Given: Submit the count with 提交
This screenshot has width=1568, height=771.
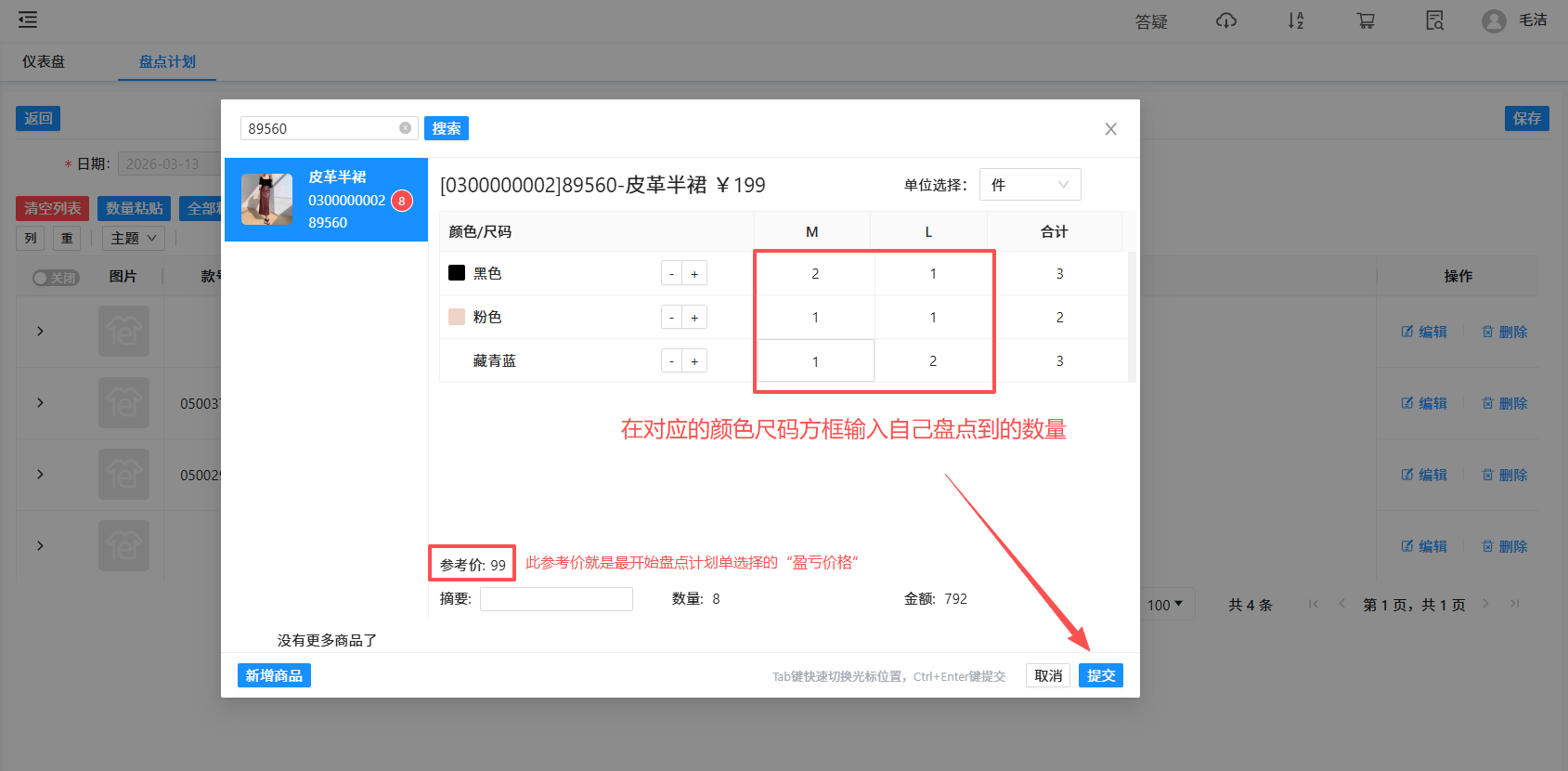Looking at the screenshot, I should point(1101,675).
